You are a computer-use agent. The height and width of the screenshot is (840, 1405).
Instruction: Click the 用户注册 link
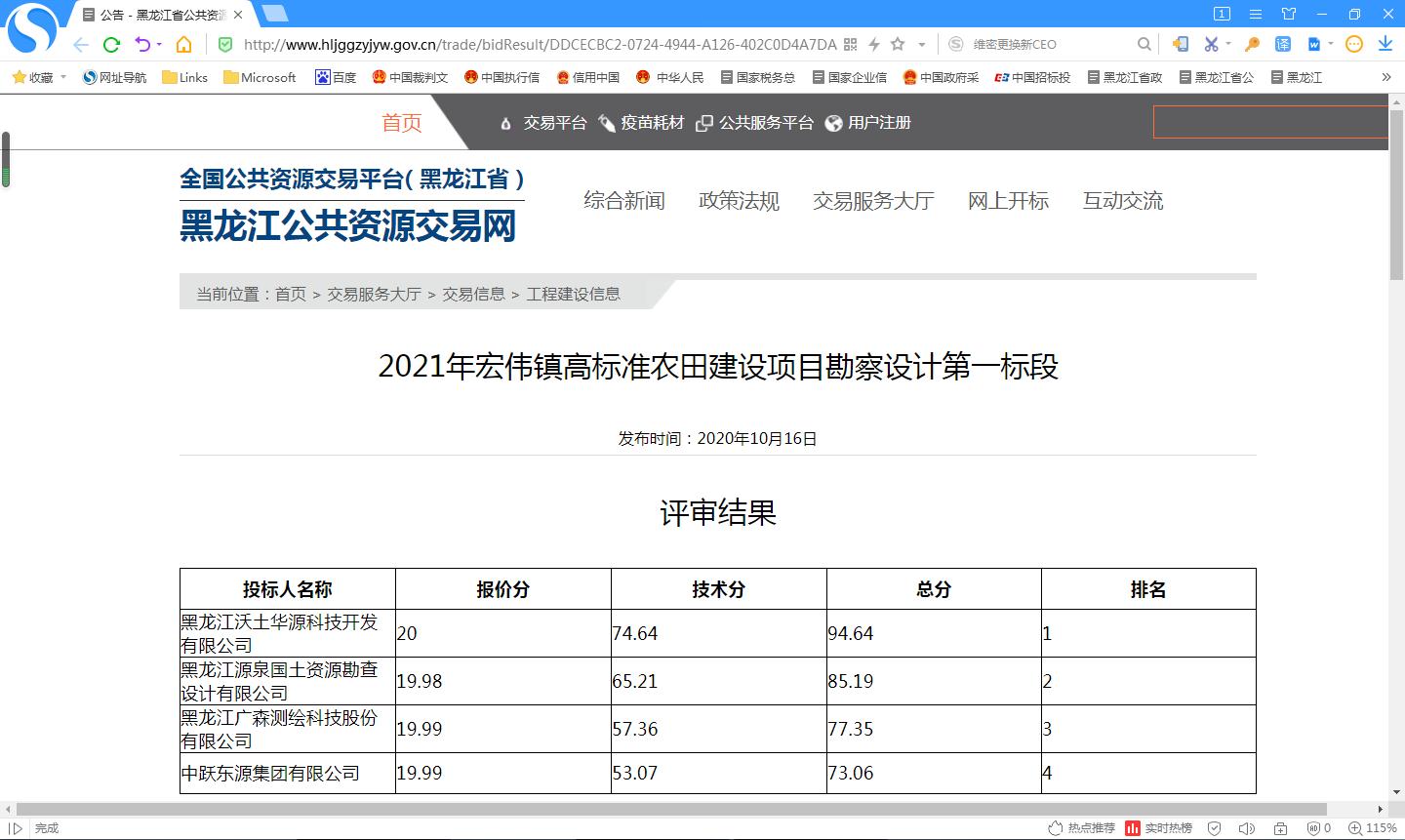[878, 123]
